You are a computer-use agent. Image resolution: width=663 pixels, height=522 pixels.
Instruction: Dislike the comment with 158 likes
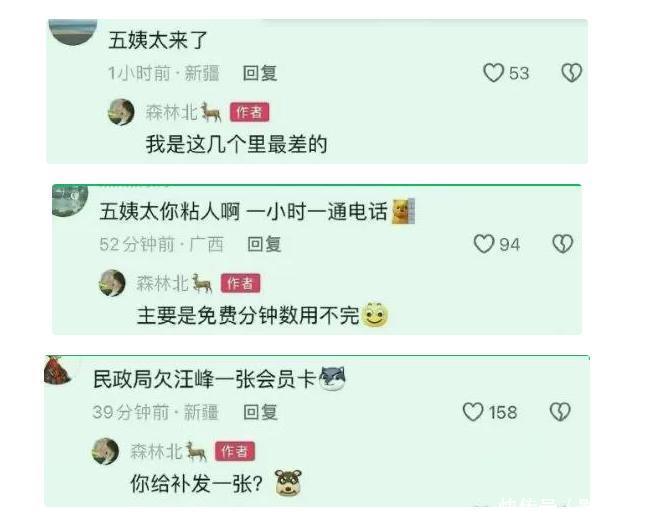click(560, 412)
